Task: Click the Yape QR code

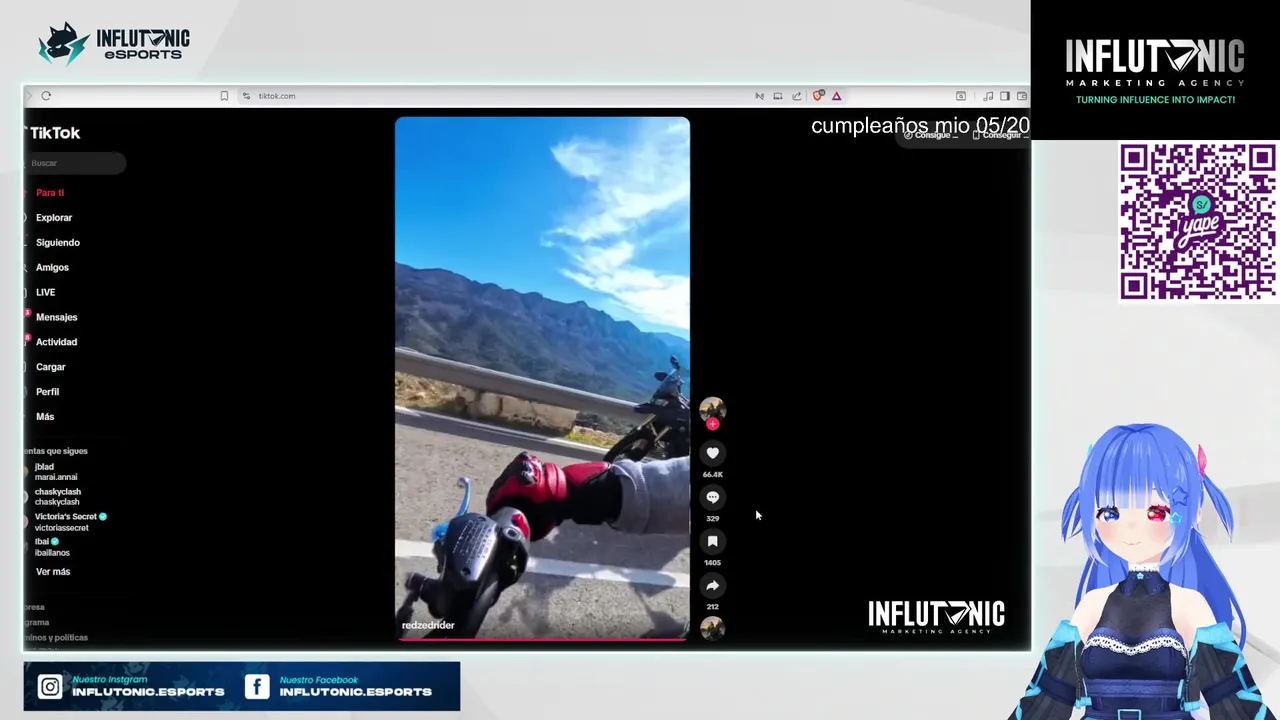Action: 1198,221
